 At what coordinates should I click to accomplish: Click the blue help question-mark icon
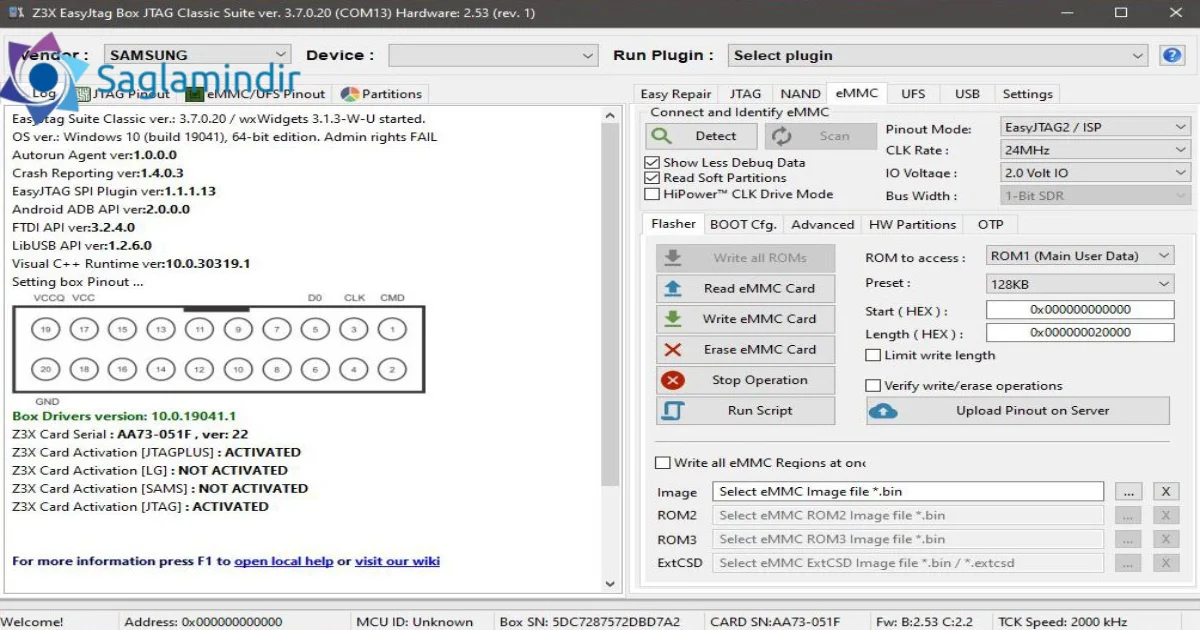[1171, 55]
